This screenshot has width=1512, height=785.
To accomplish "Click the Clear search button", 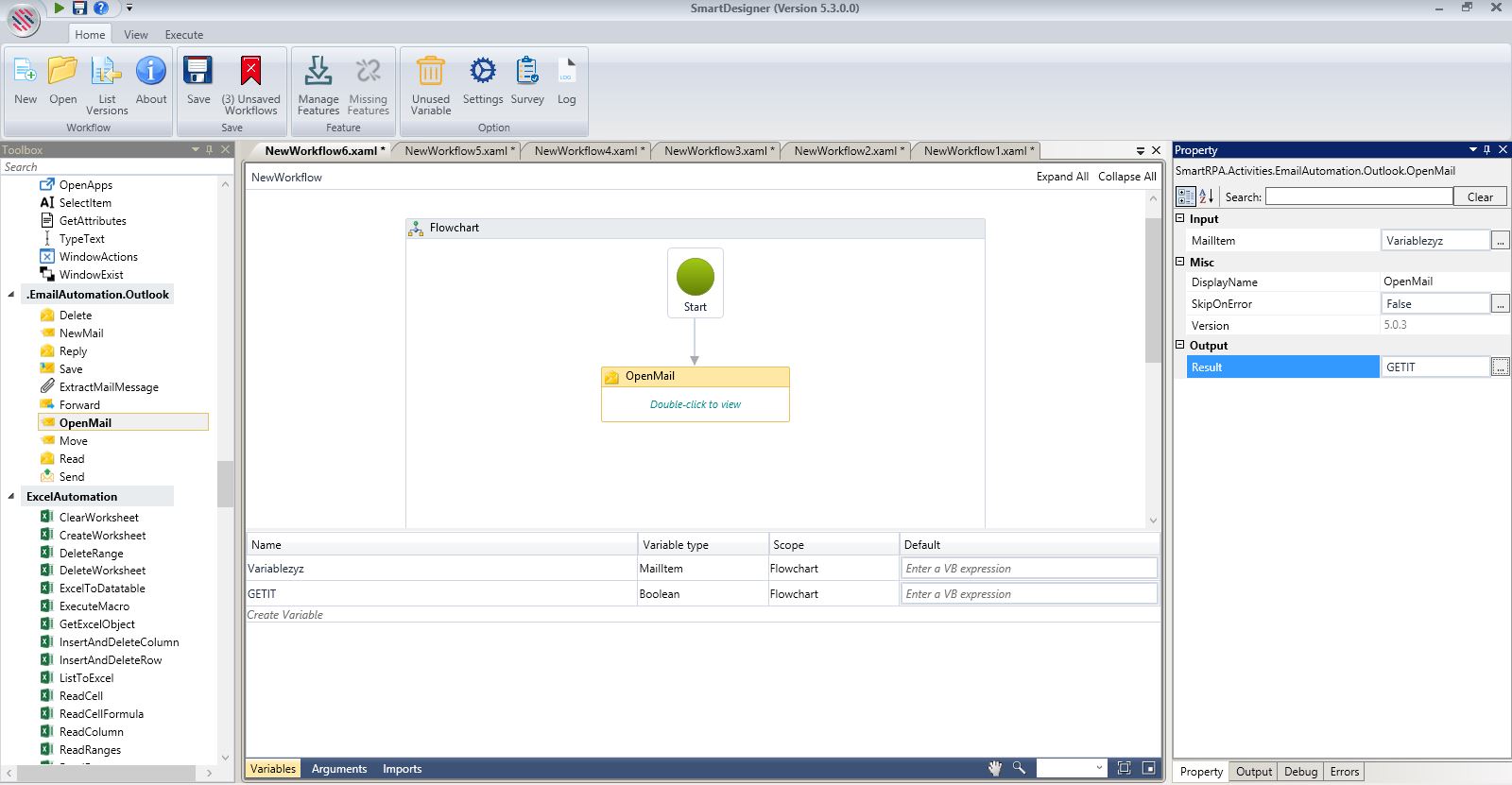I will [1480, 196].
